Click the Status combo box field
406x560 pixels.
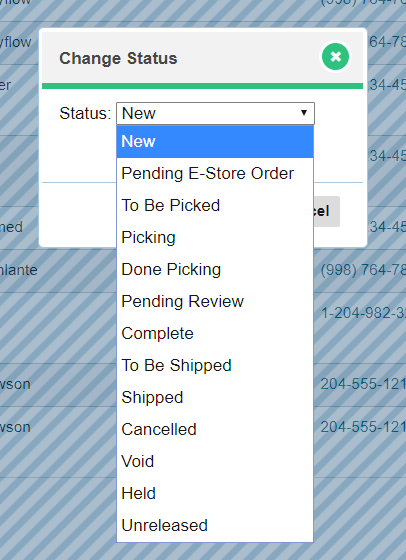(215, 113)
